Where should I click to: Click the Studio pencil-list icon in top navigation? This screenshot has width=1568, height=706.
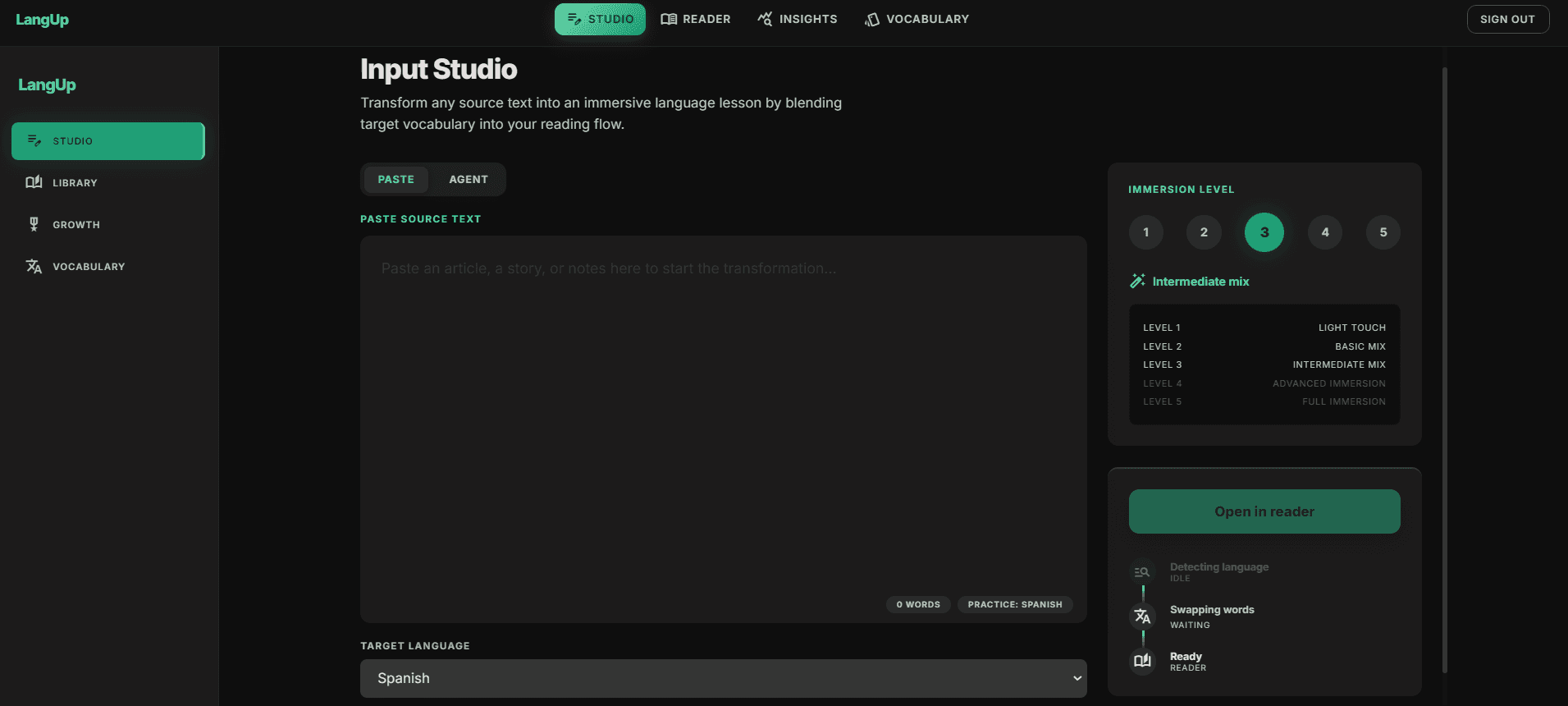click(574, 19)
